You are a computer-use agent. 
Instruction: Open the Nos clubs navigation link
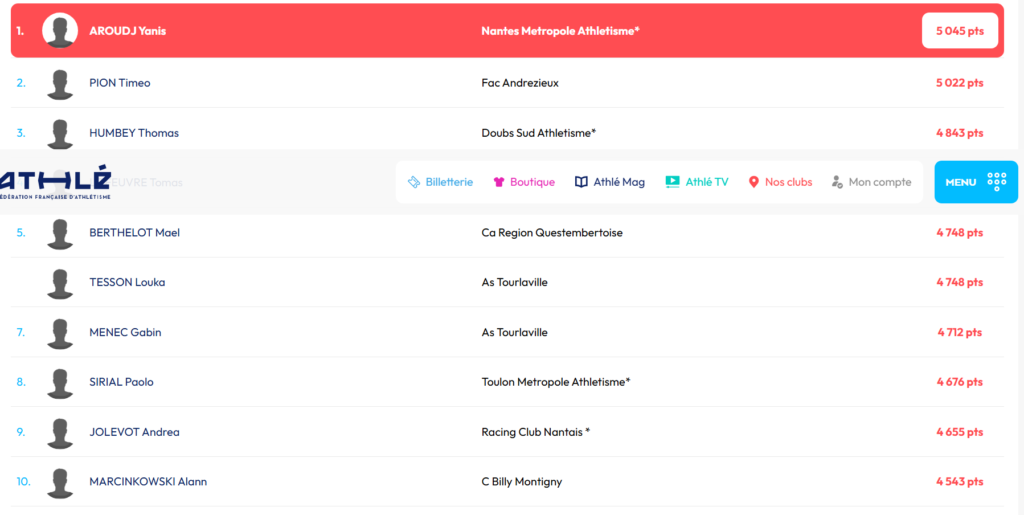click(x=788, y=182)
